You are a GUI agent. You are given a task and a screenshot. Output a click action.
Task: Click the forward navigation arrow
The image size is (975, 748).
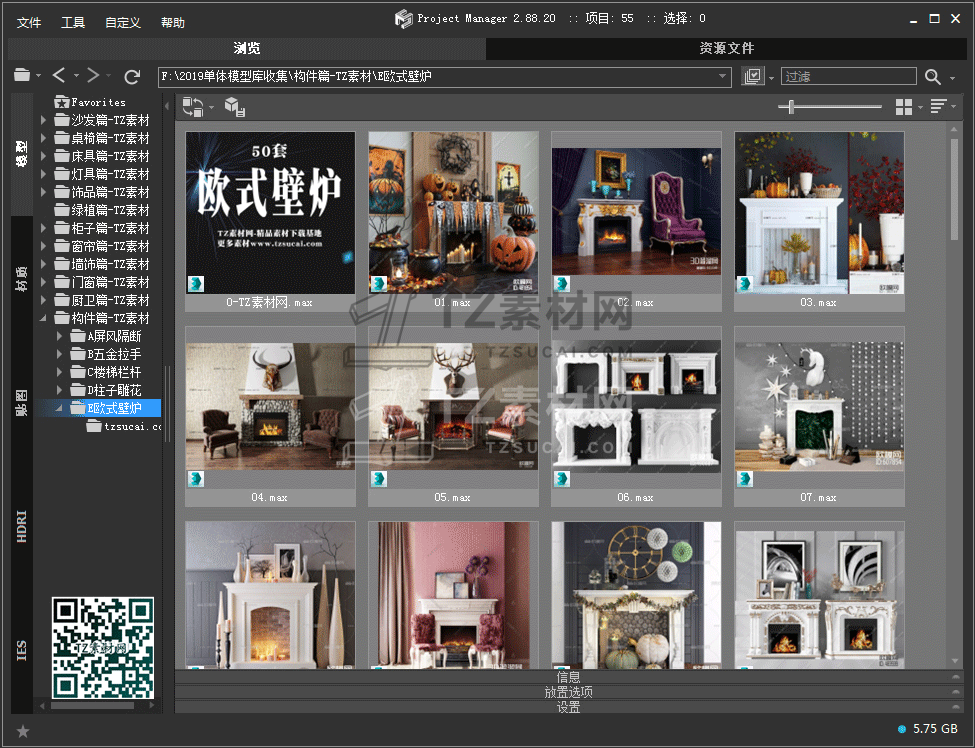coord(93,76)
